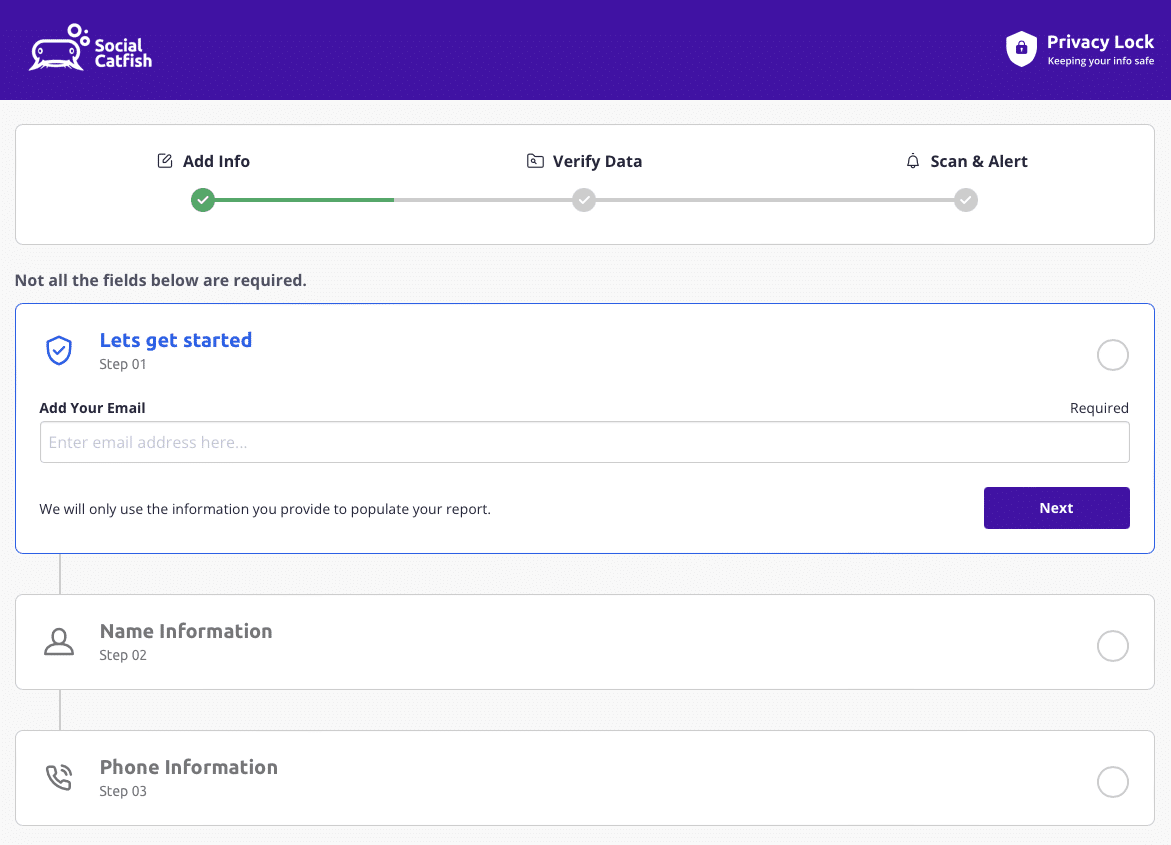Select the circle indicator for Step 01
Screen dimensions: 1171x845
(1112, 355)
